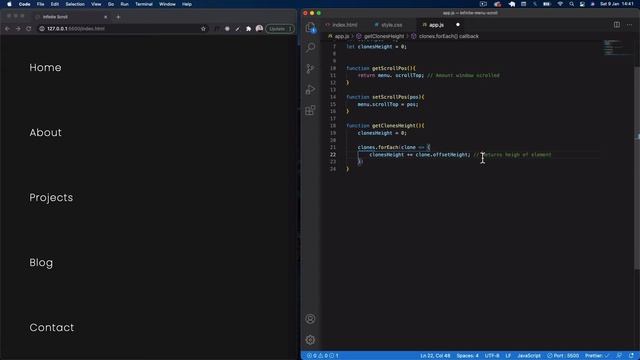Viewport: 640px width, 360px height.
Task: Change encoding via UTF-8 status item
Action: click(x=492, y=356)
